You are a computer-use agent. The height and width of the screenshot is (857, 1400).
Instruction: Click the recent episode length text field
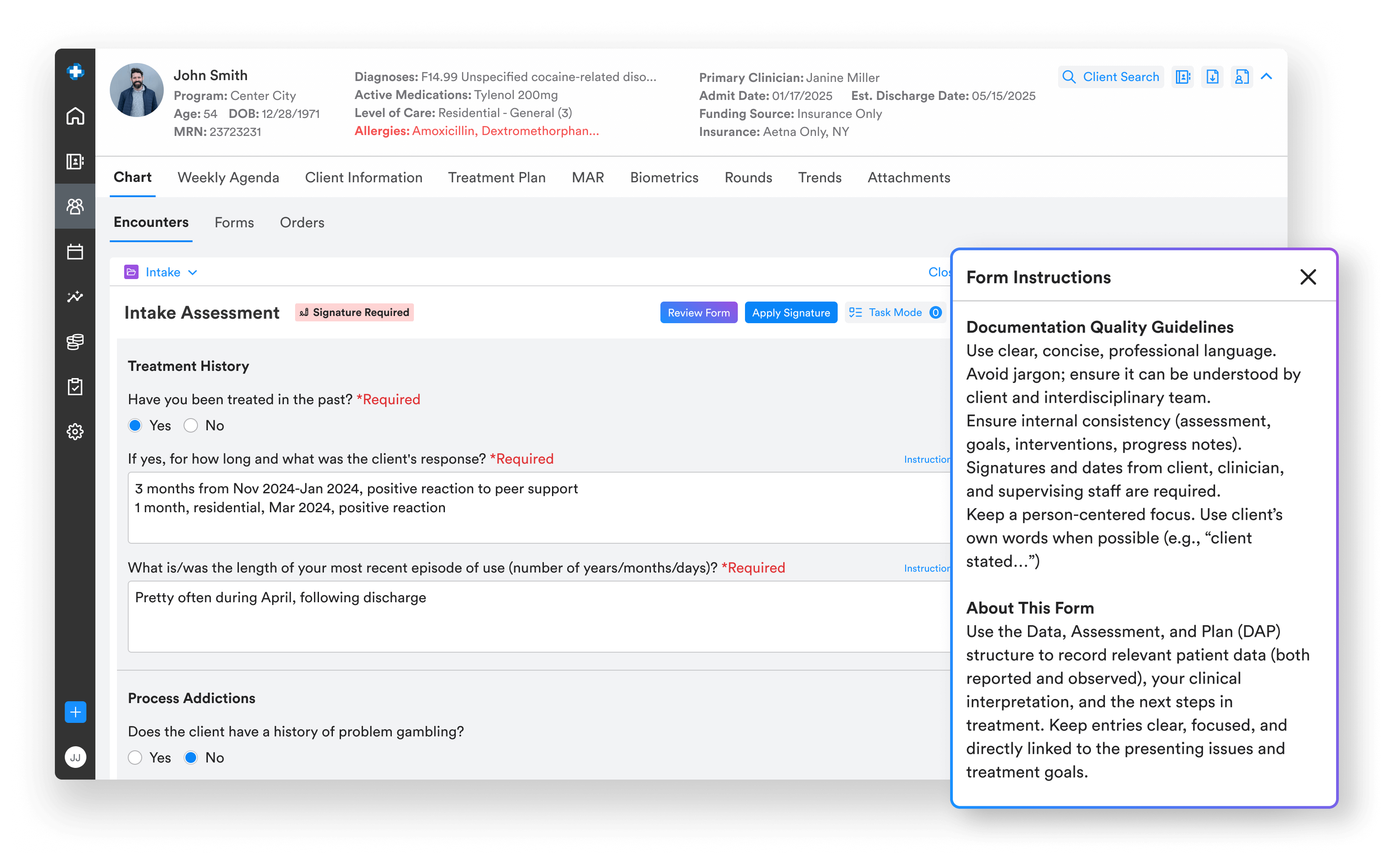pos(538,616)
